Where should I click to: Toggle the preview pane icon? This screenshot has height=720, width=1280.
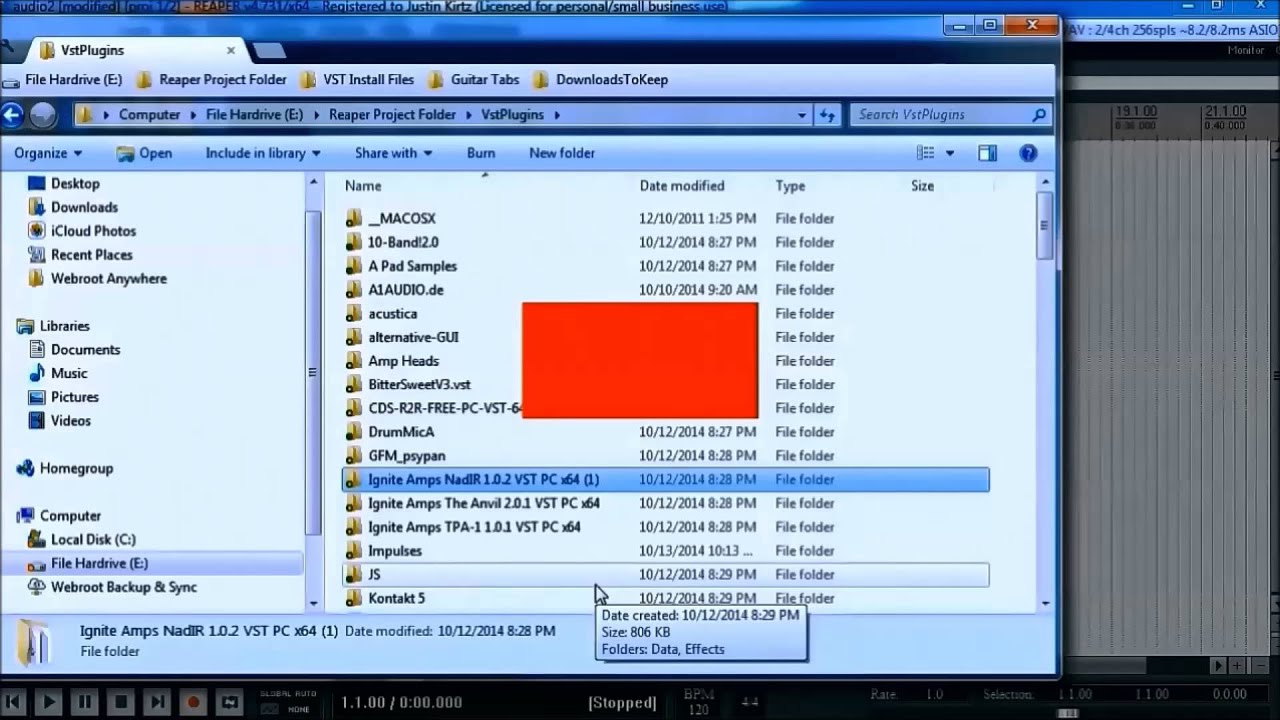pos(987,153)
